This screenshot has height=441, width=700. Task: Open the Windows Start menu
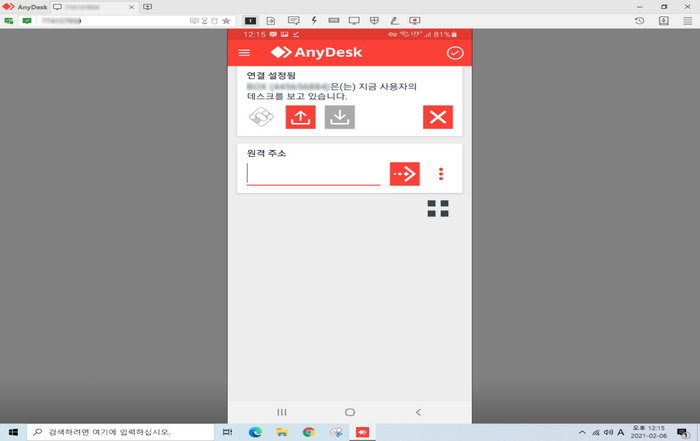(x=13, y=432)
